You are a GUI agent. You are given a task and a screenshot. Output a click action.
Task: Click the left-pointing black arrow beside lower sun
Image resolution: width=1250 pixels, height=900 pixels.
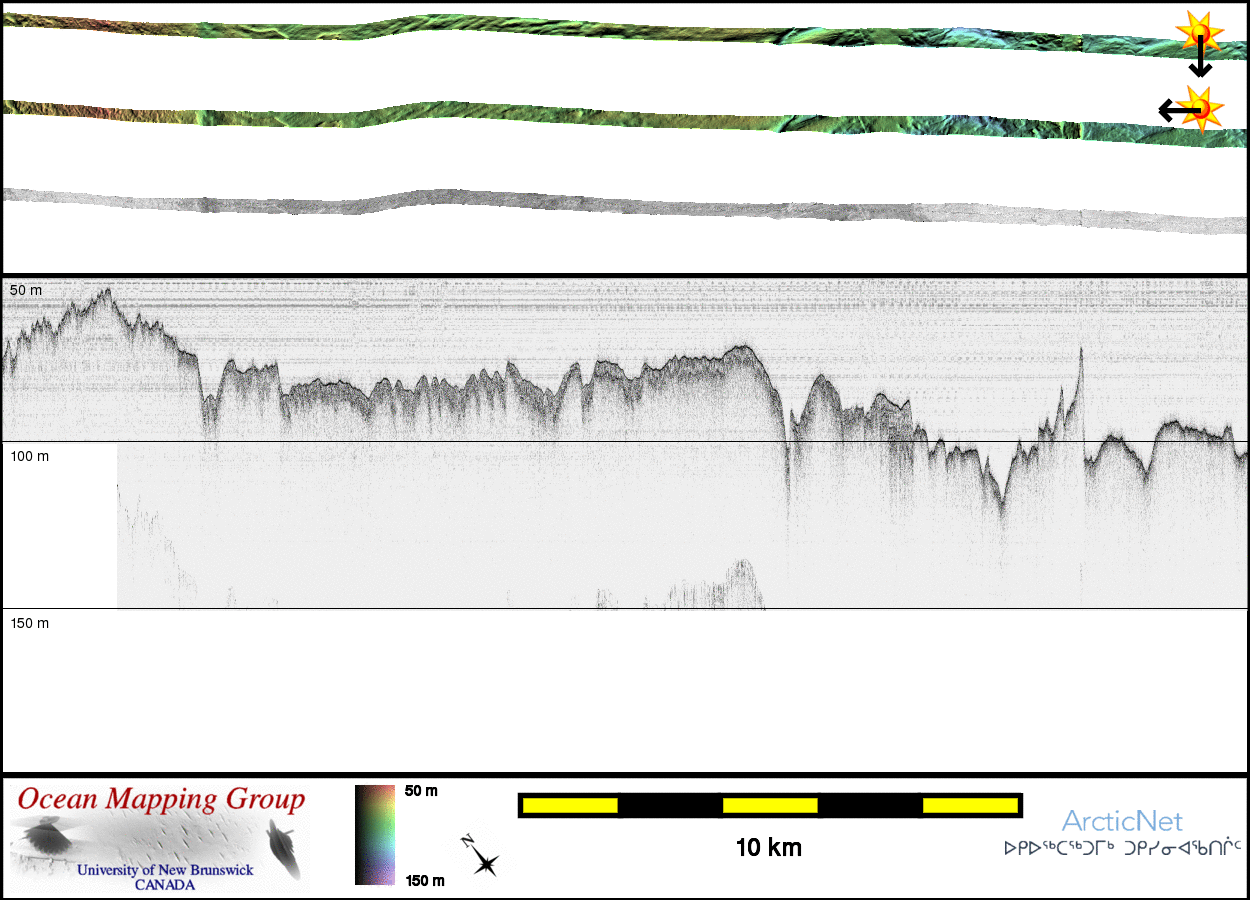[1172, 110]
